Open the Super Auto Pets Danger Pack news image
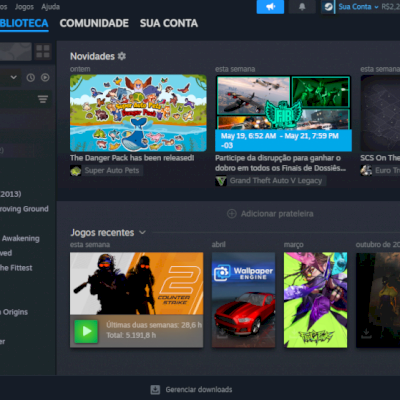The height and width of the screenshot is (400, 400). 138,113
